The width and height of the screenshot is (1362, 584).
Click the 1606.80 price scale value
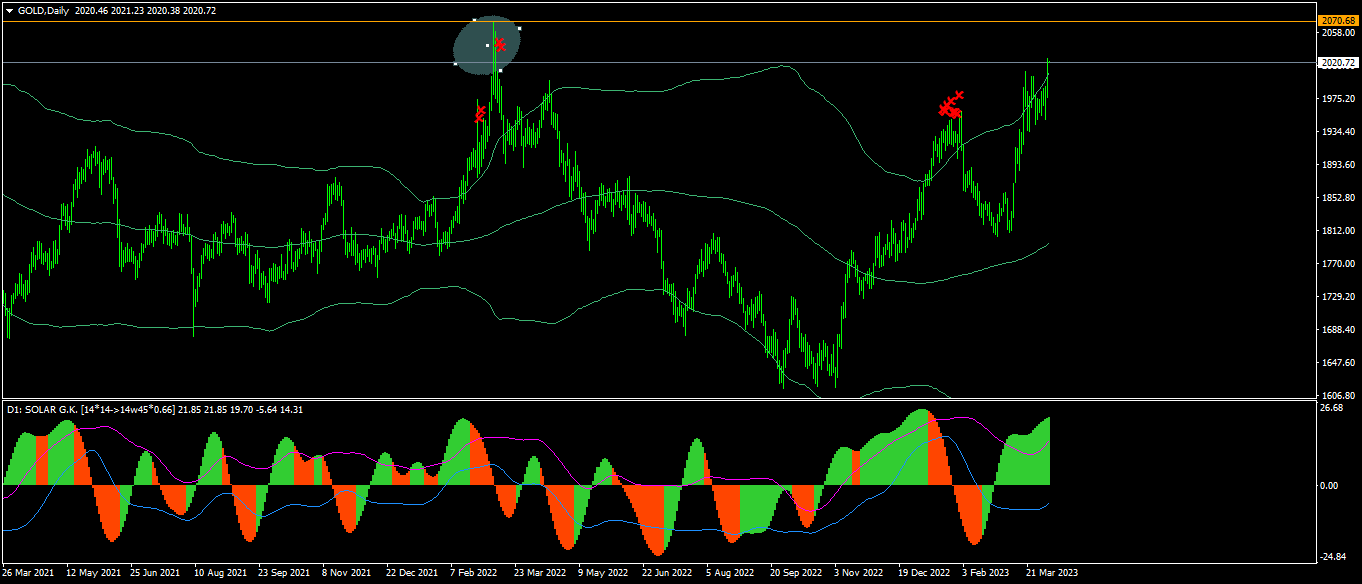[x=1337, y=395]
